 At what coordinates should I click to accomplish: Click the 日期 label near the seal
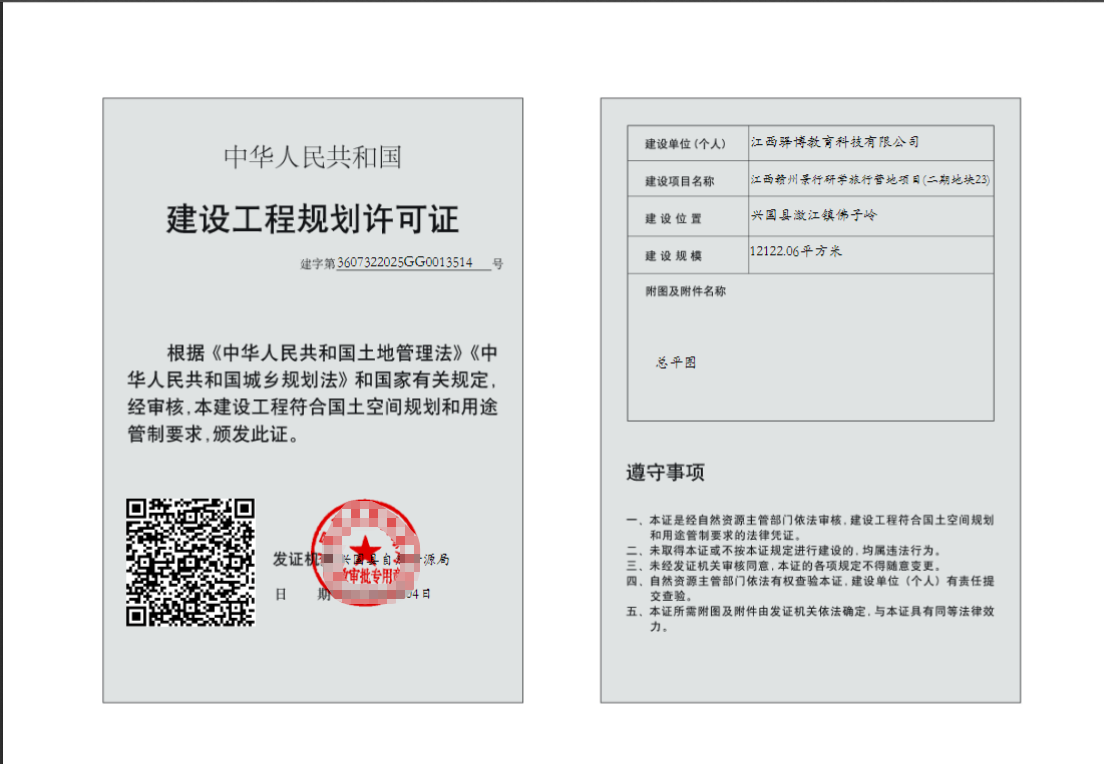[x=301, y=594]
